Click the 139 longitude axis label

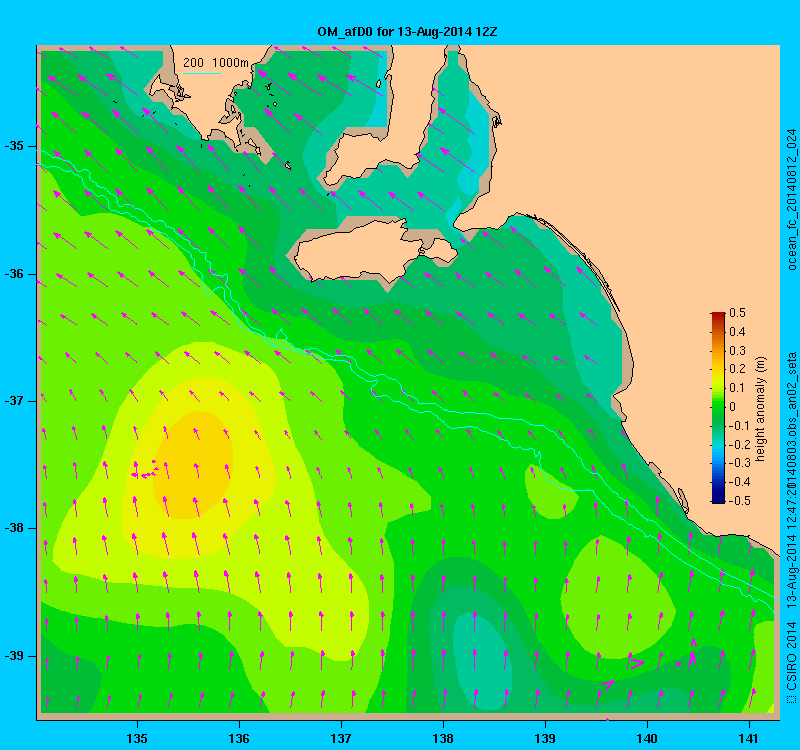point(545,738)
